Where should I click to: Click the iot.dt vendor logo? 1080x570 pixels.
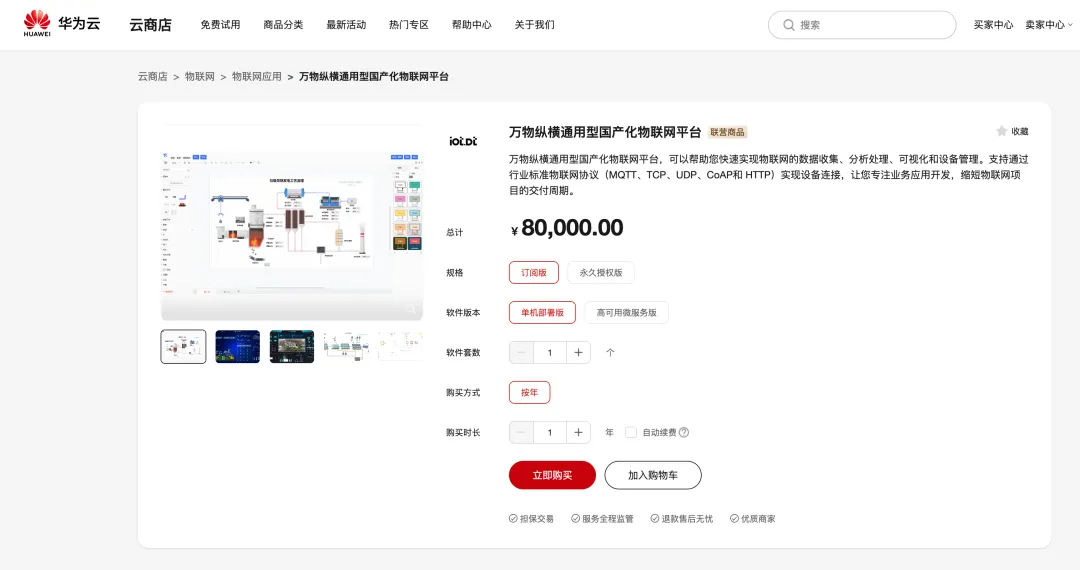pyautogui.click(x=463, y=140)
